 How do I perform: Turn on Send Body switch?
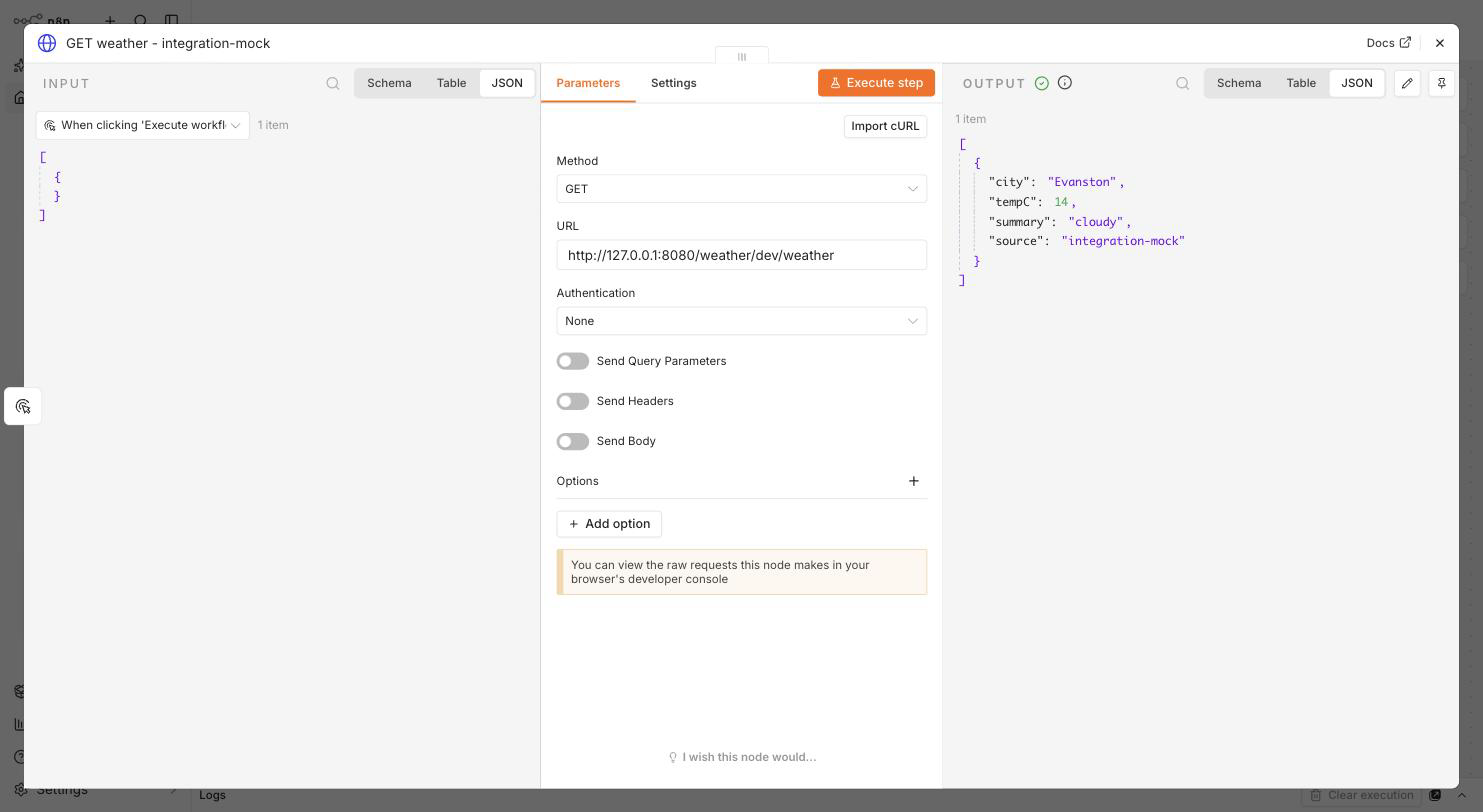[x=573, y=441]
